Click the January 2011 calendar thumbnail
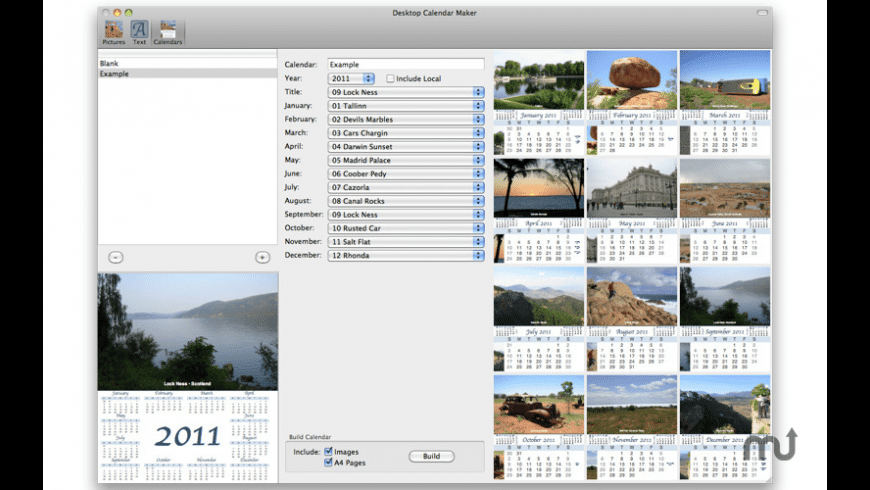 (539, 102)
